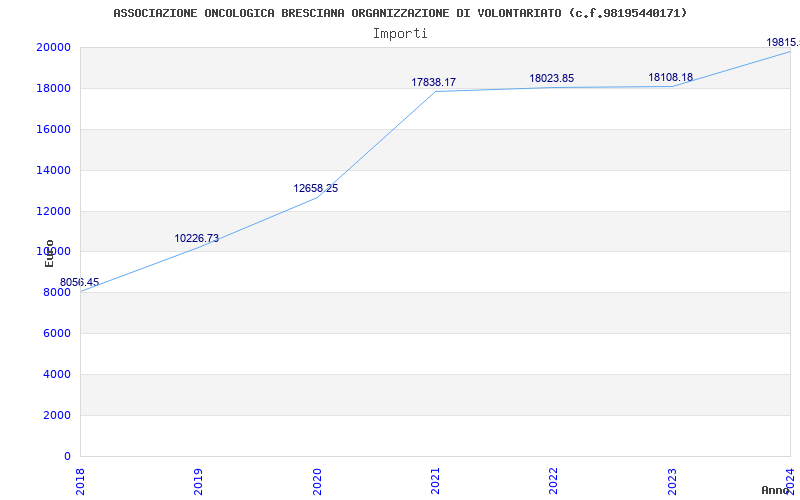This screenshot has width=800, height=500.
Task: Click x-axis year 2022
Action: point(554,481)
